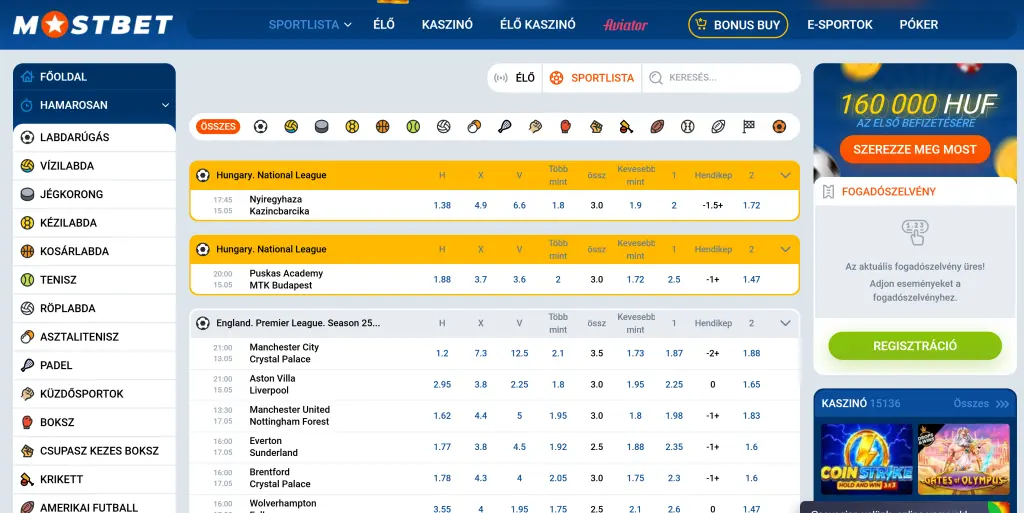Collapse the Nyiregyhaza Hungary National League block
Screen dimensions: 1024x513
[785, 175]
